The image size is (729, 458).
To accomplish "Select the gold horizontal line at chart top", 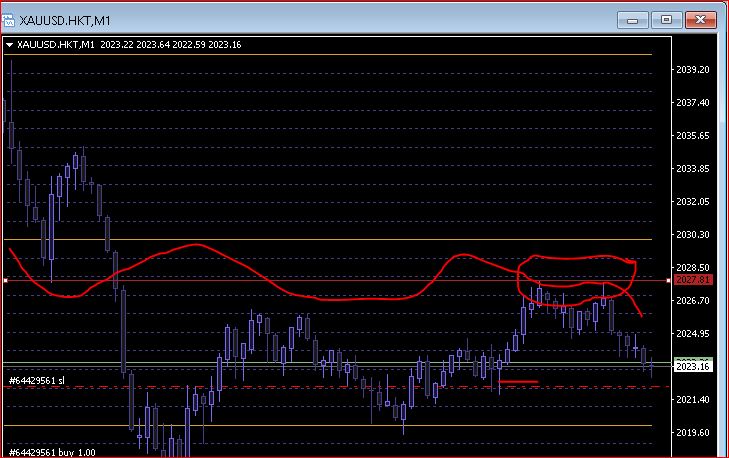I will tap(328, 54).
